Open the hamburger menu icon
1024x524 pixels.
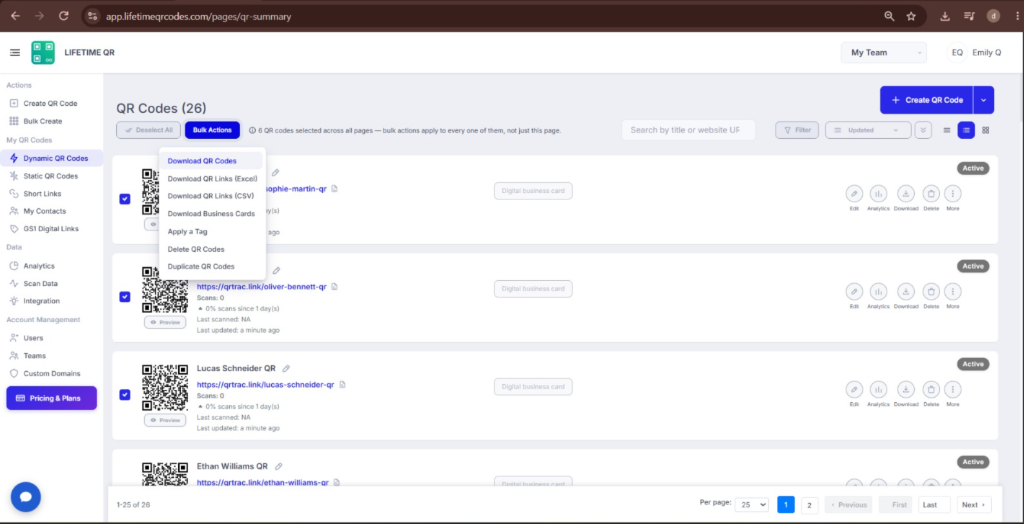point(15,52)
